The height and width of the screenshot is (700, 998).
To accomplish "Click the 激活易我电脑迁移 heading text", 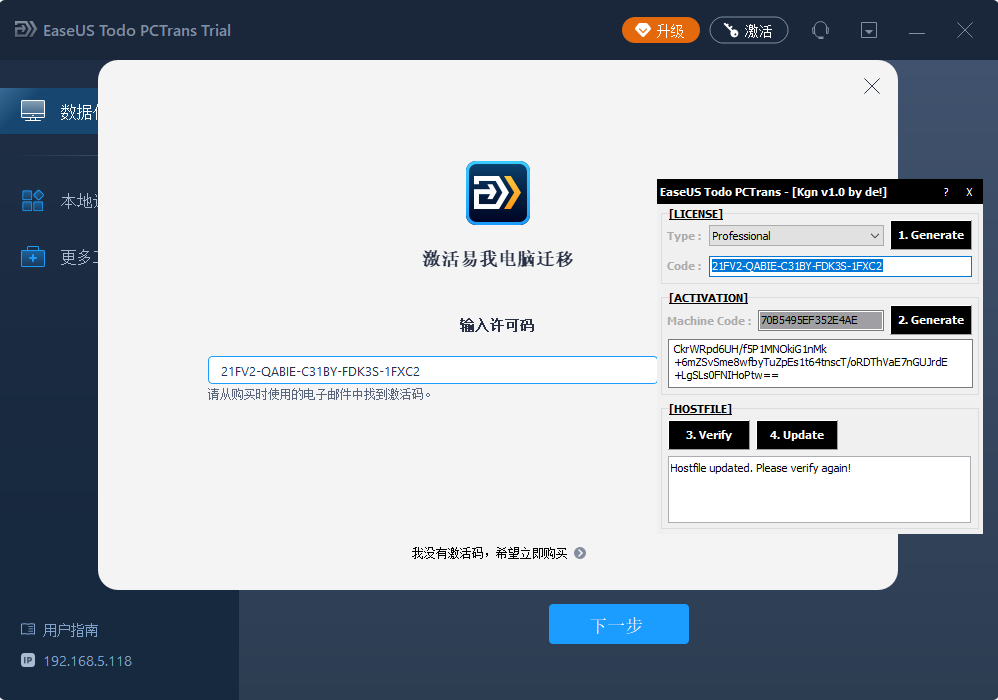I will point(498,259).
